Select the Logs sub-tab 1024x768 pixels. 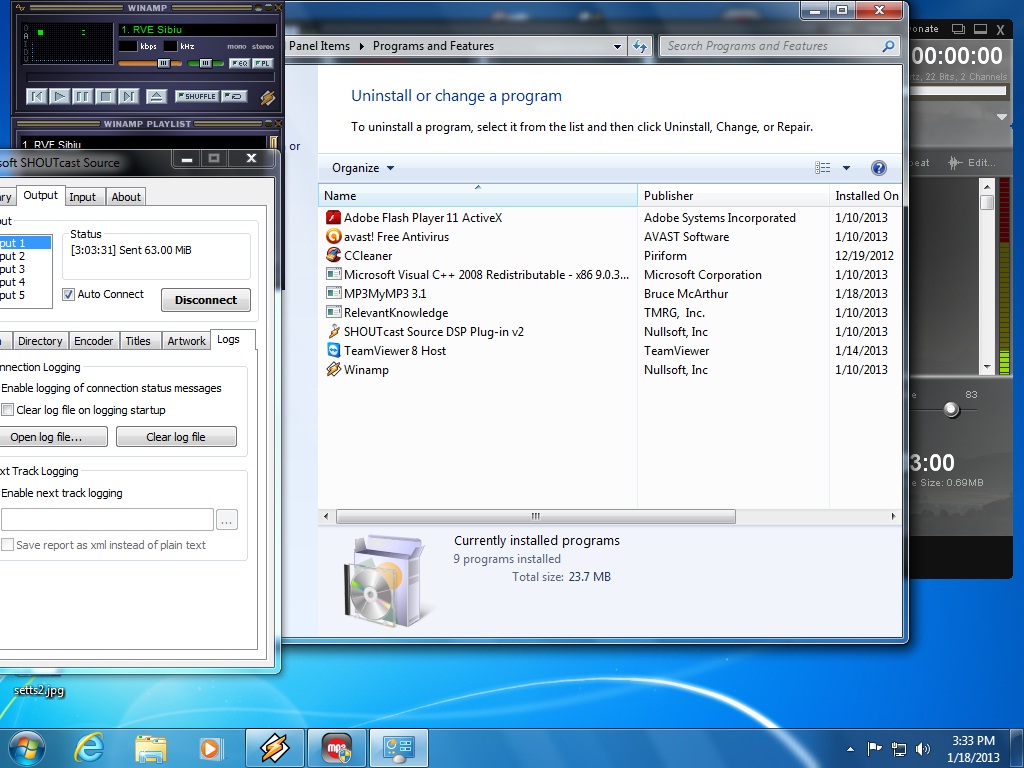point(229,340)
